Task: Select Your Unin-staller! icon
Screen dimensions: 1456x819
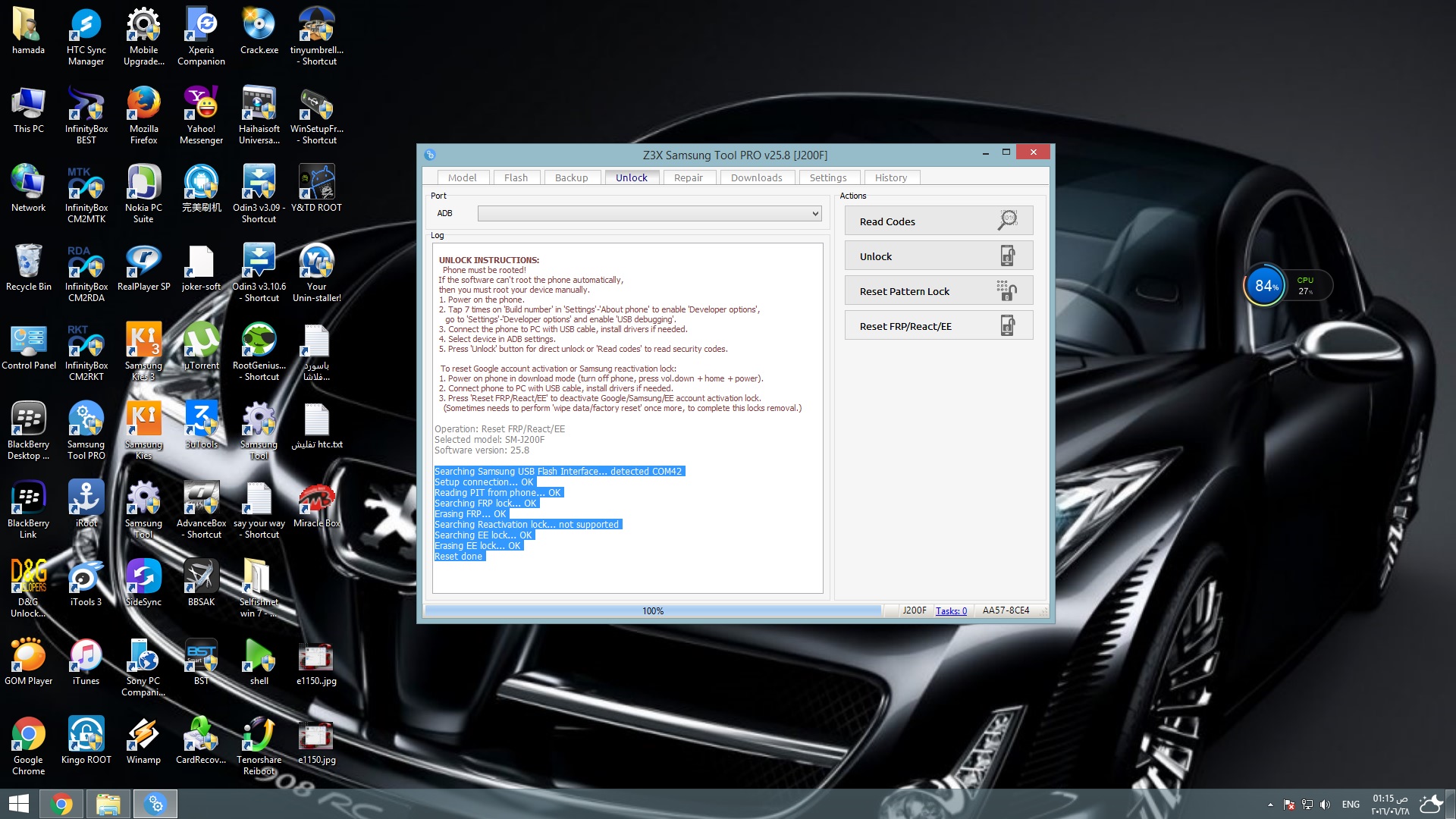Action: [316, 273]
